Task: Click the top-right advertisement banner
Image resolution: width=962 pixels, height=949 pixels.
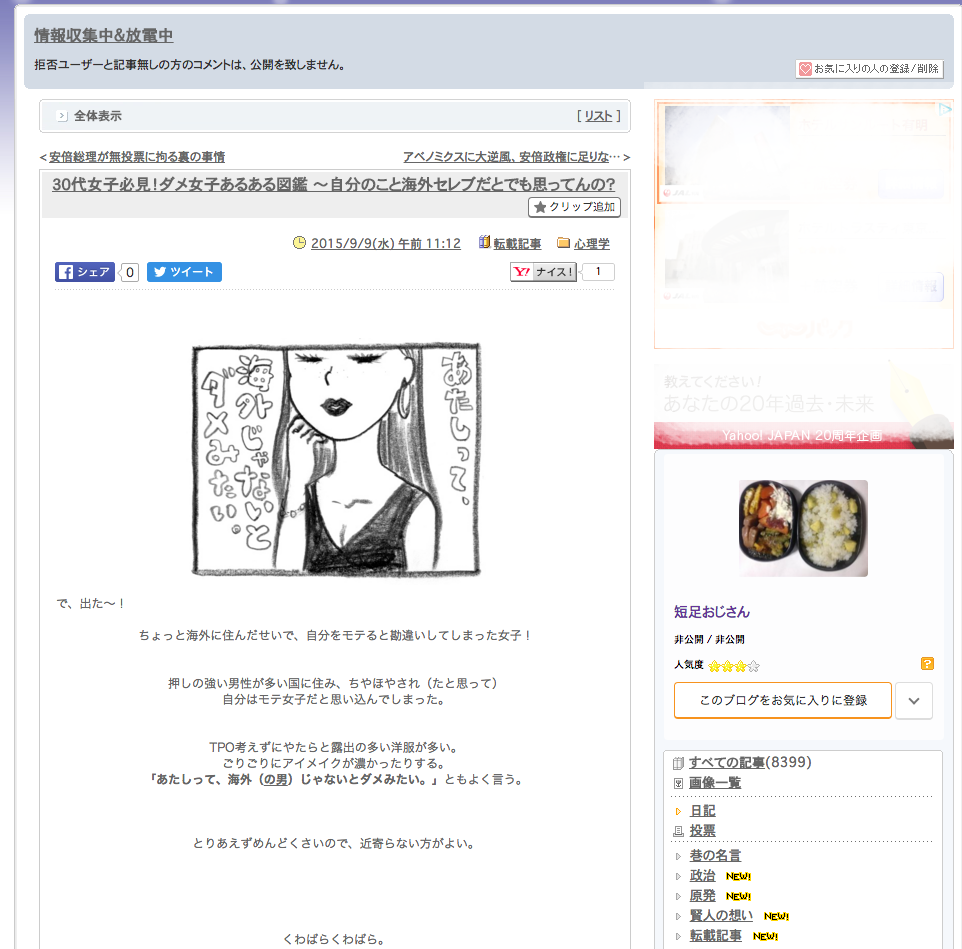Action: click(804, 224)
